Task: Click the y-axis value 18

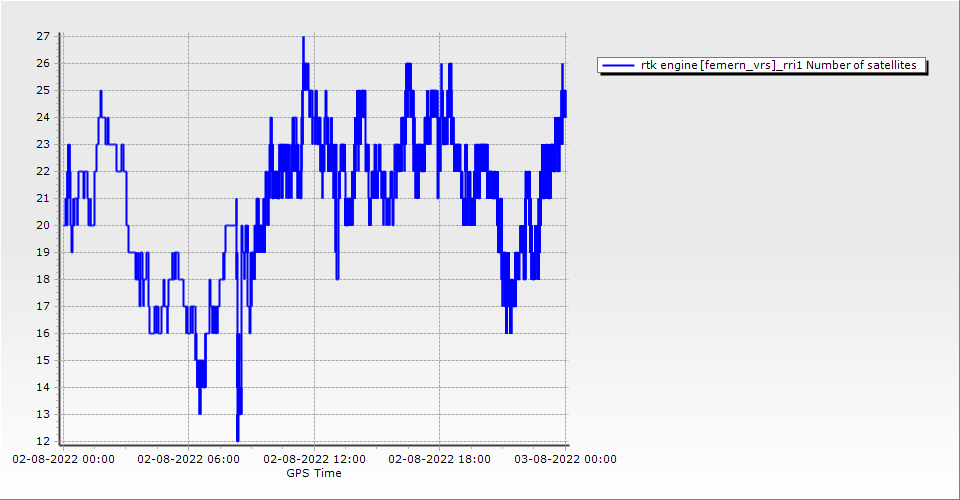Action: point(43,279)
